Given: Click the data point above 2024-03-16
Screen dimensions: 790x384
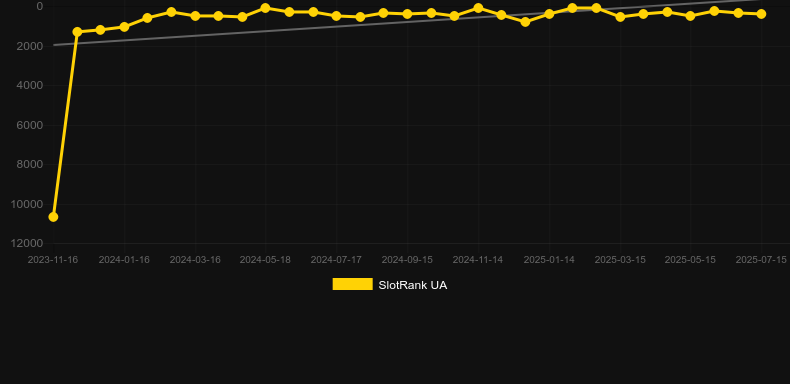Looking at the screenshot, I should pos(195,16).
